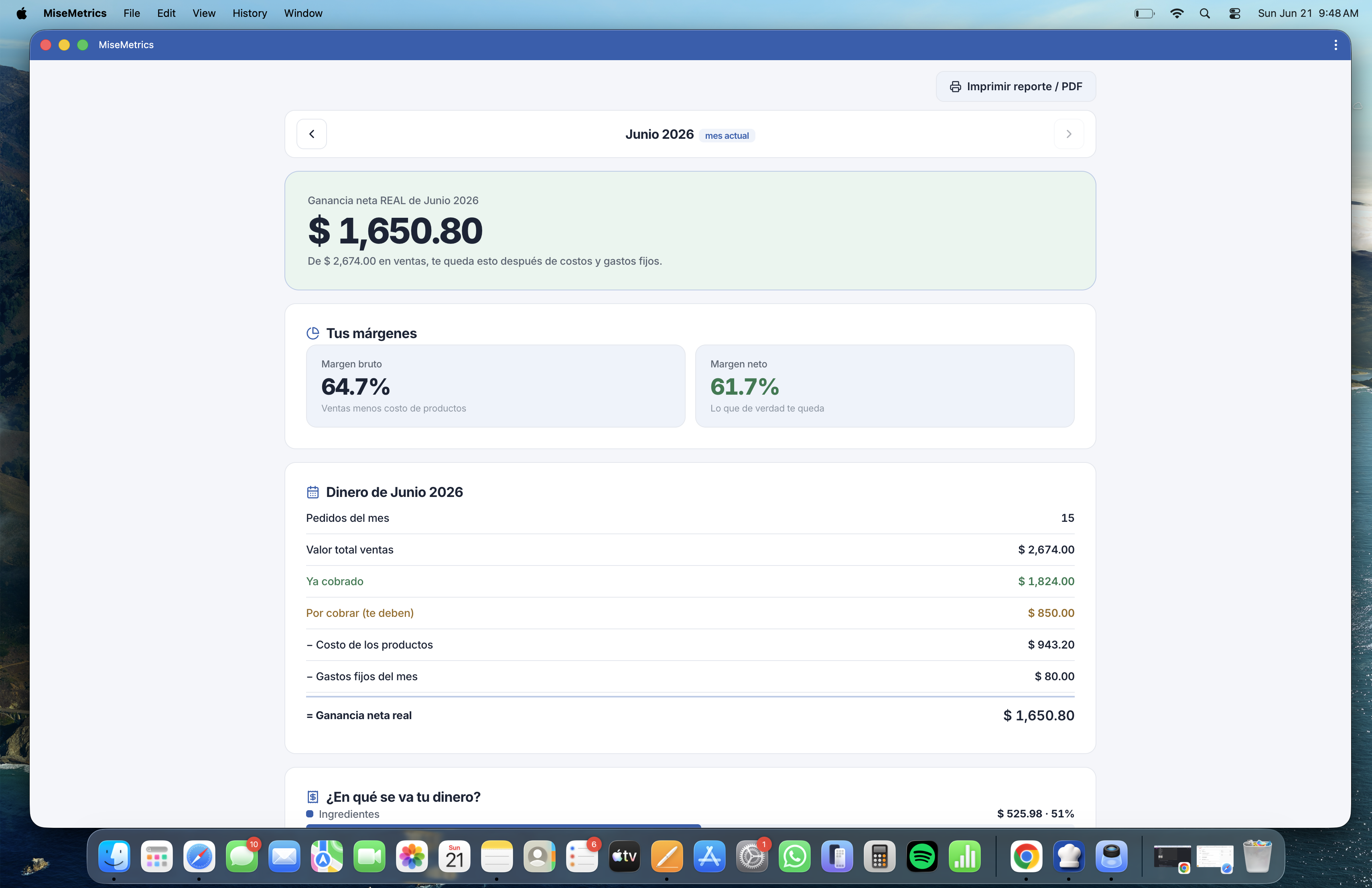Click the Ingredientes amount $ 525.98 · 51%
1372x888 pixels.
coord(1035,814)
